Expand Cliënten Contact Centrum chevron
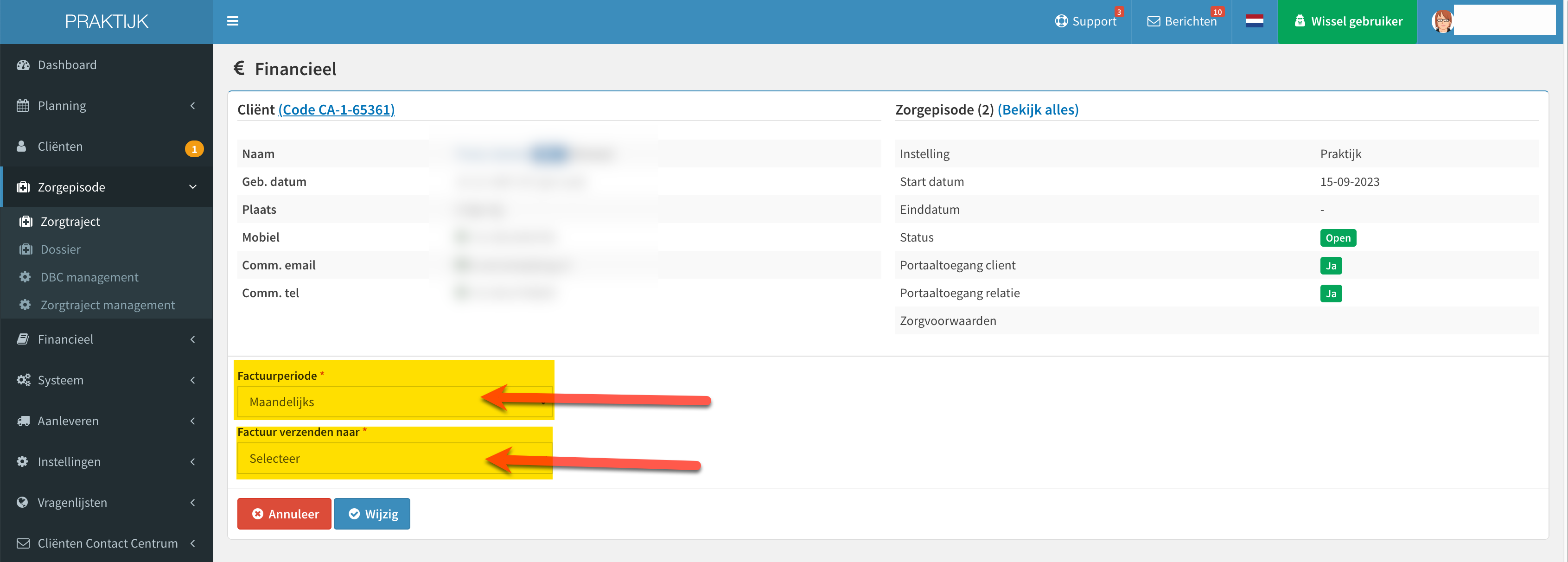The image size is (1568, 562). (193, 543)
